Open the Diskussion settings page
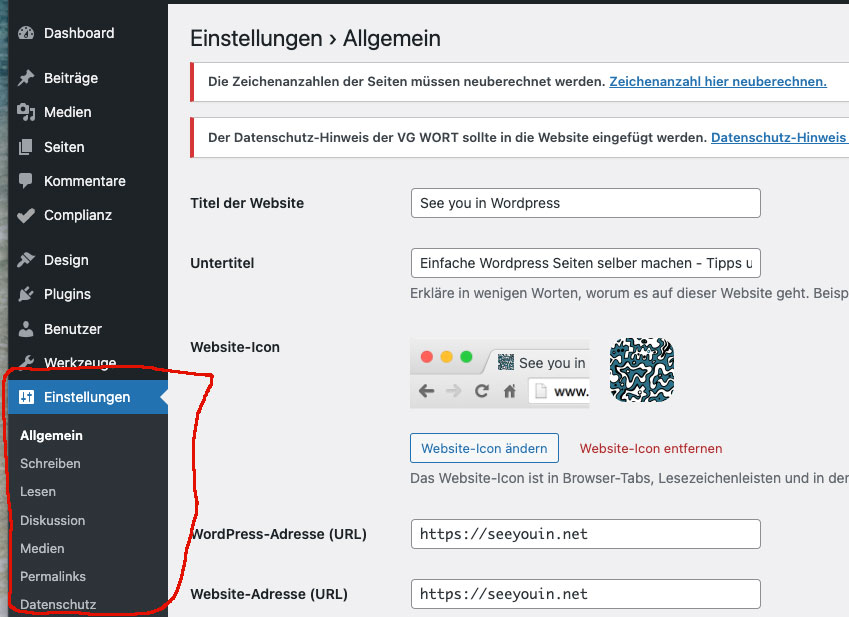849x617 pixels. point(52,520)
